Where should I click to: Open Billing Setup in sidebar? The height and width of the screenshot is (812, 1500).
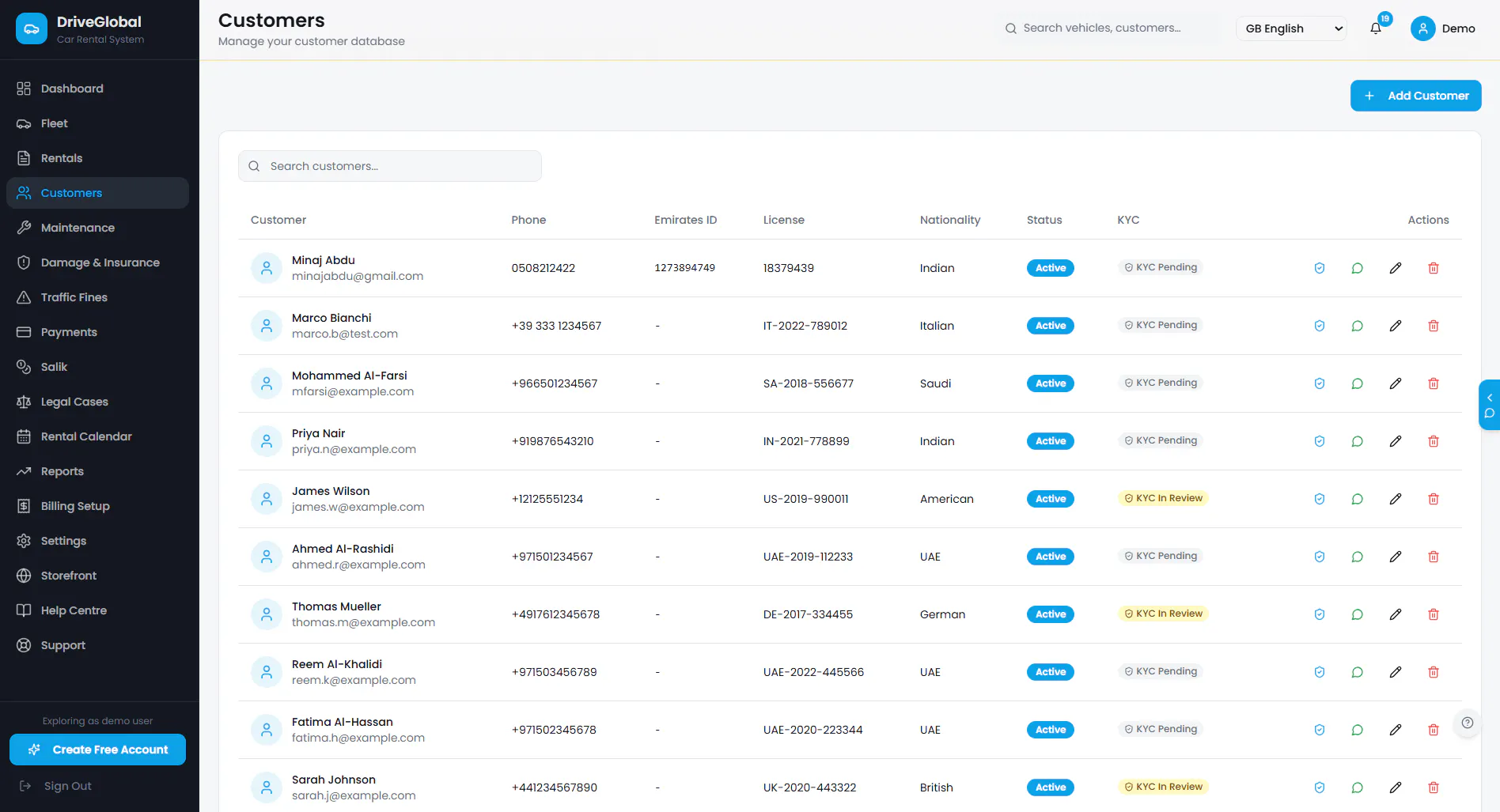(97, 506)
